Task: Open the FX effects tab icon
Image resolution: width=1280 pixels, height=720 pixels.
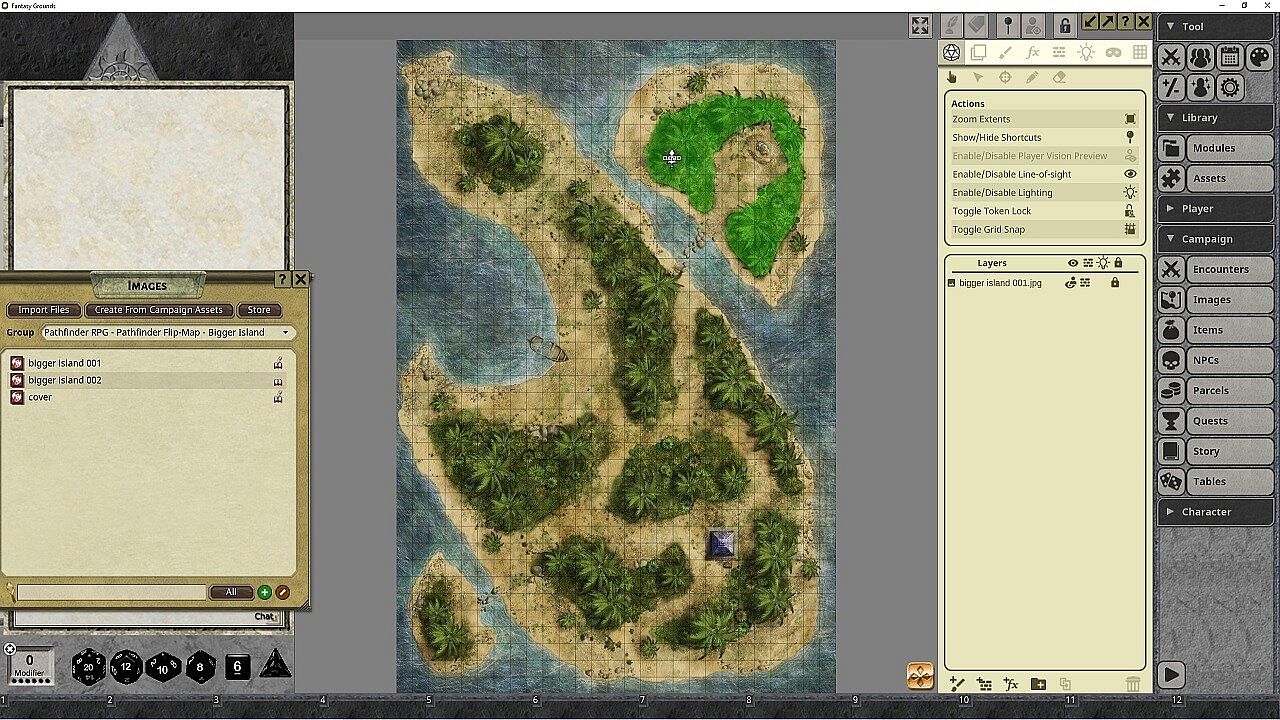Action: pos(1032,52)
